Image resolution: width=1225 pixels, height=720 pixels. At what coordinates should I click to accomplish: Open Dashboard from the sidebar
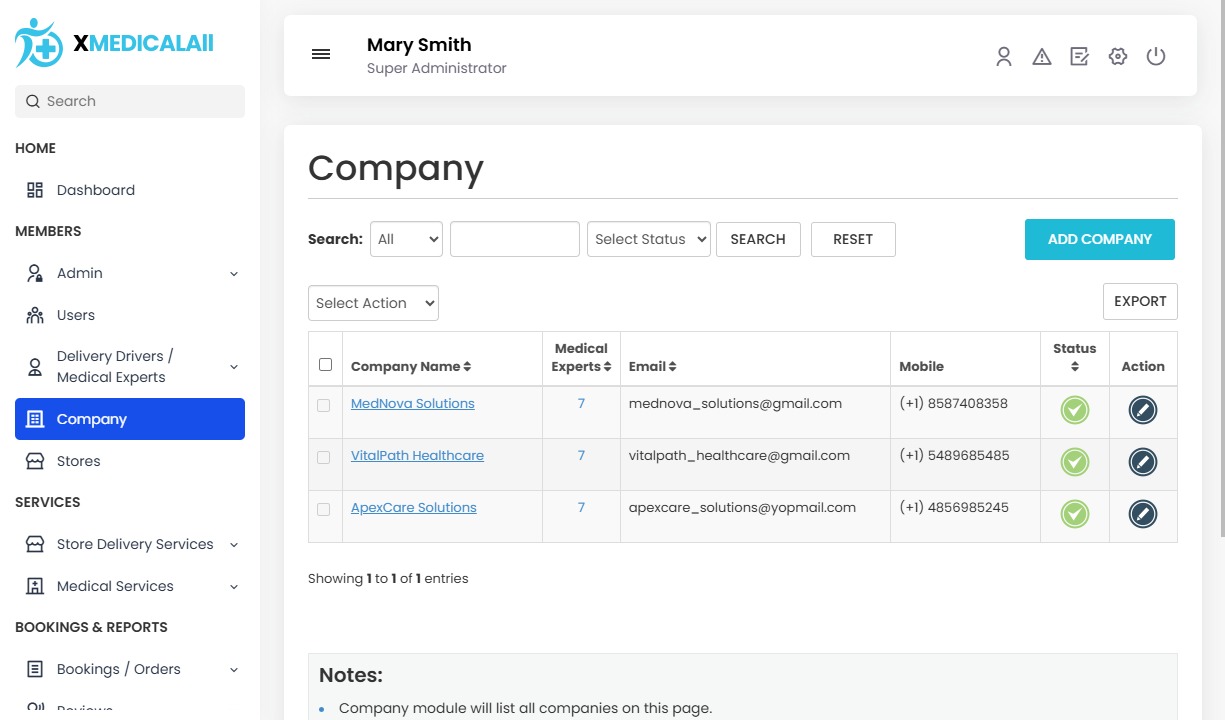pyautogui.click(x=95, y=190)
